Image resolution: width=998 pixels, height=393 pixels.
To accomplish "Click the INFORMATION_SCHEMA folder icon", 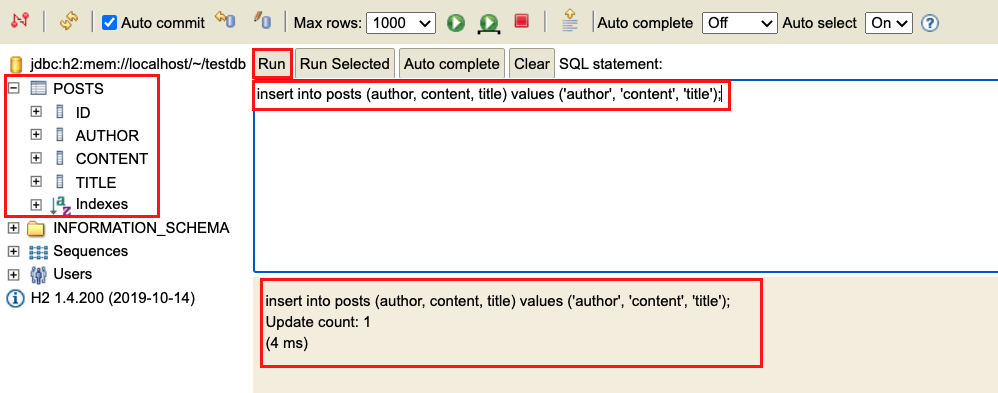I will coord(36,228).
